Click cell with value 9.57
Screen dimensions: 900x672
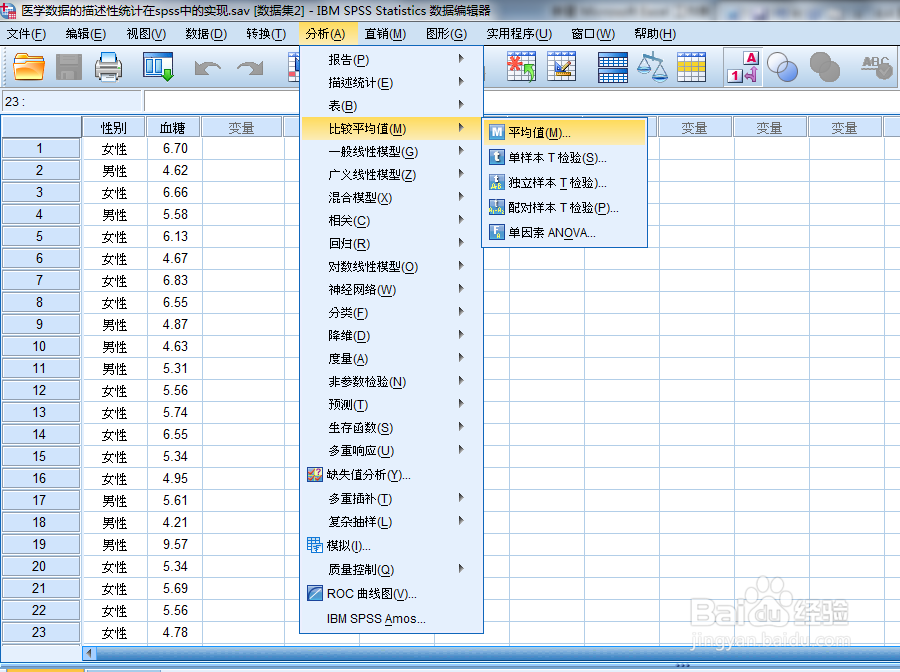[x=174, y=544]
